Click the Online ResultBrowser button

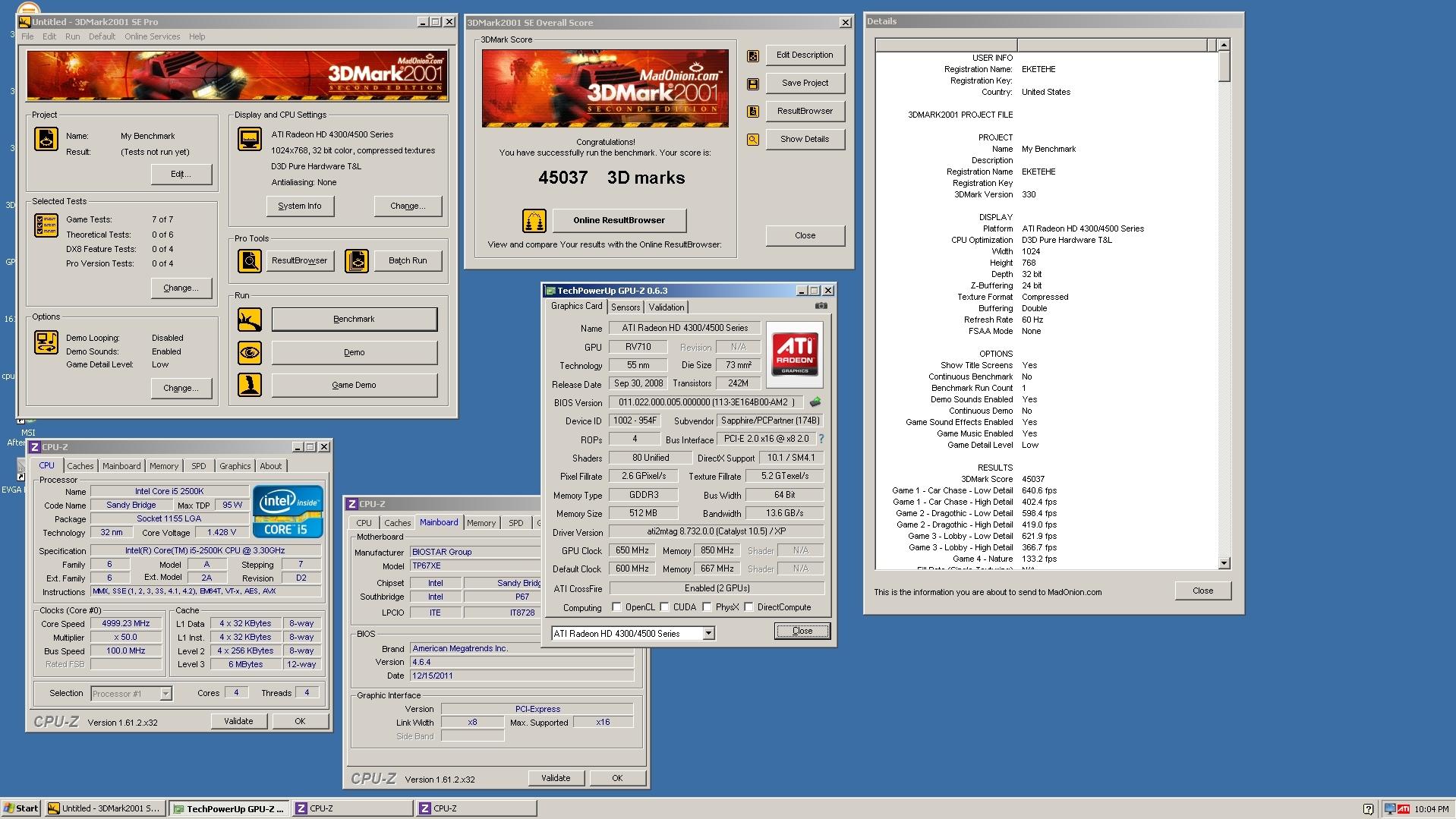pyautogui.click(x=619, y=221)
